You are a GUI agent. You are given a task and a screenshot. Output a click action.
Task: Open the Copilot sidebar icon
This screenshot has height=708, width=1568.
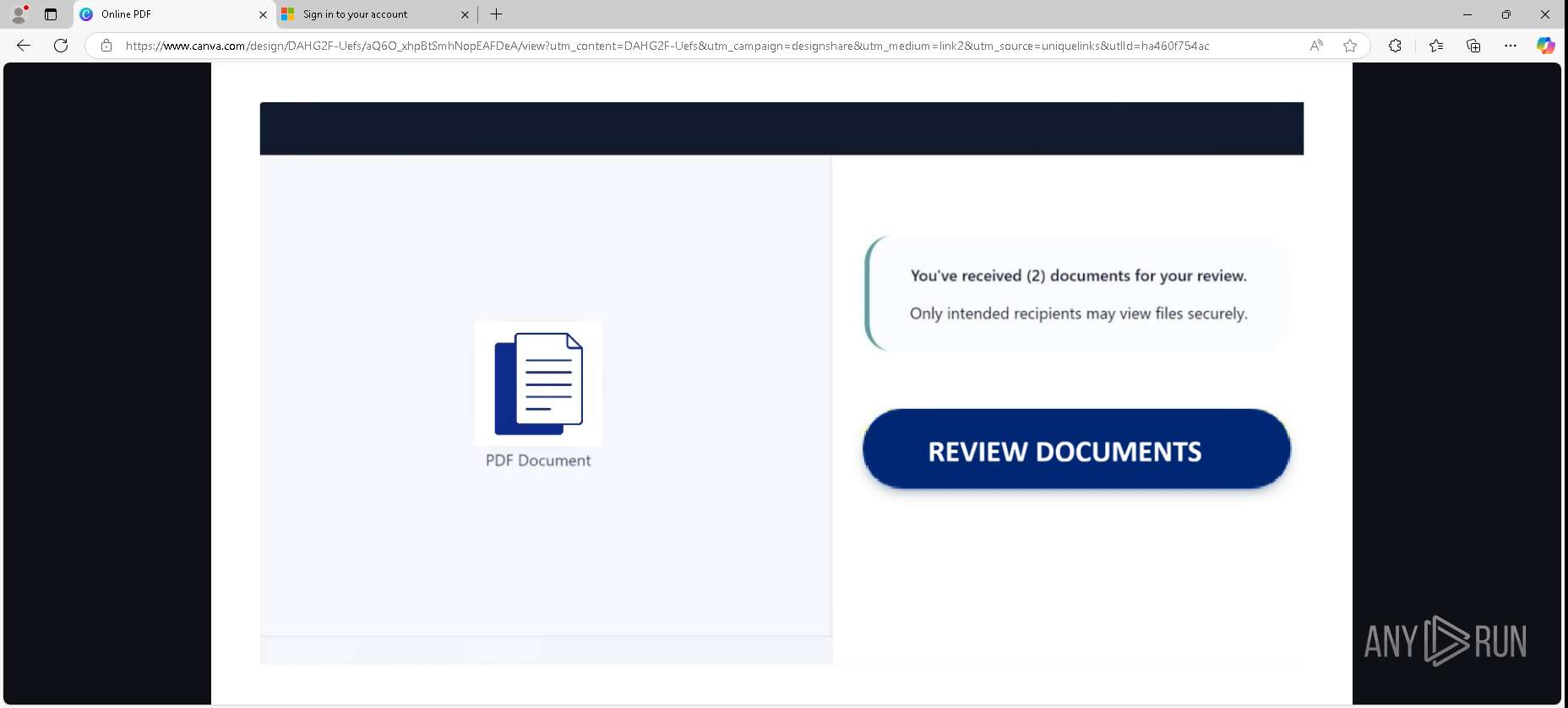point(1545,46)
